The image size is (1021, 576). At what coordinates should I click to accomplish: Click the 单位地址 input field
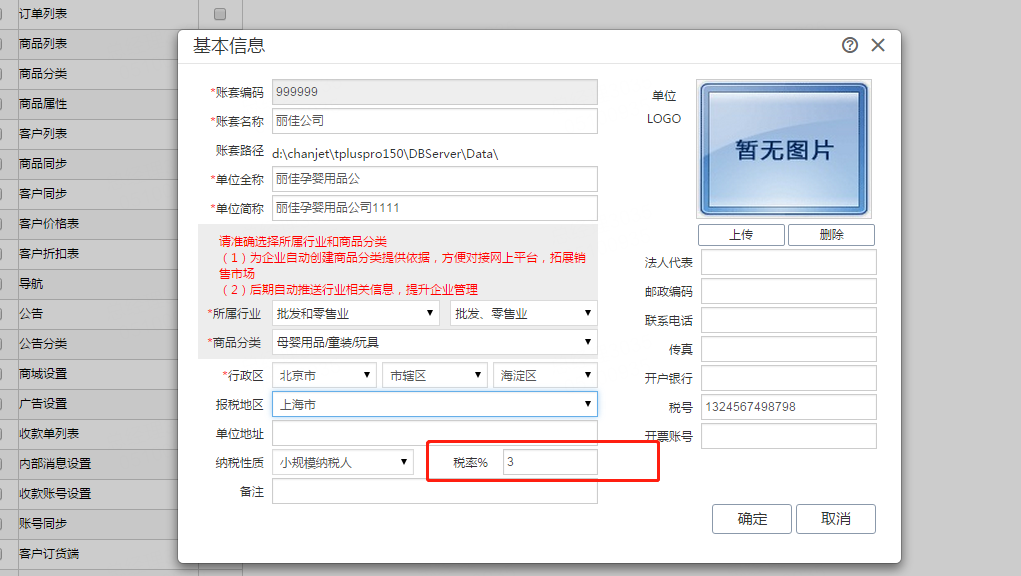point(434,433)
